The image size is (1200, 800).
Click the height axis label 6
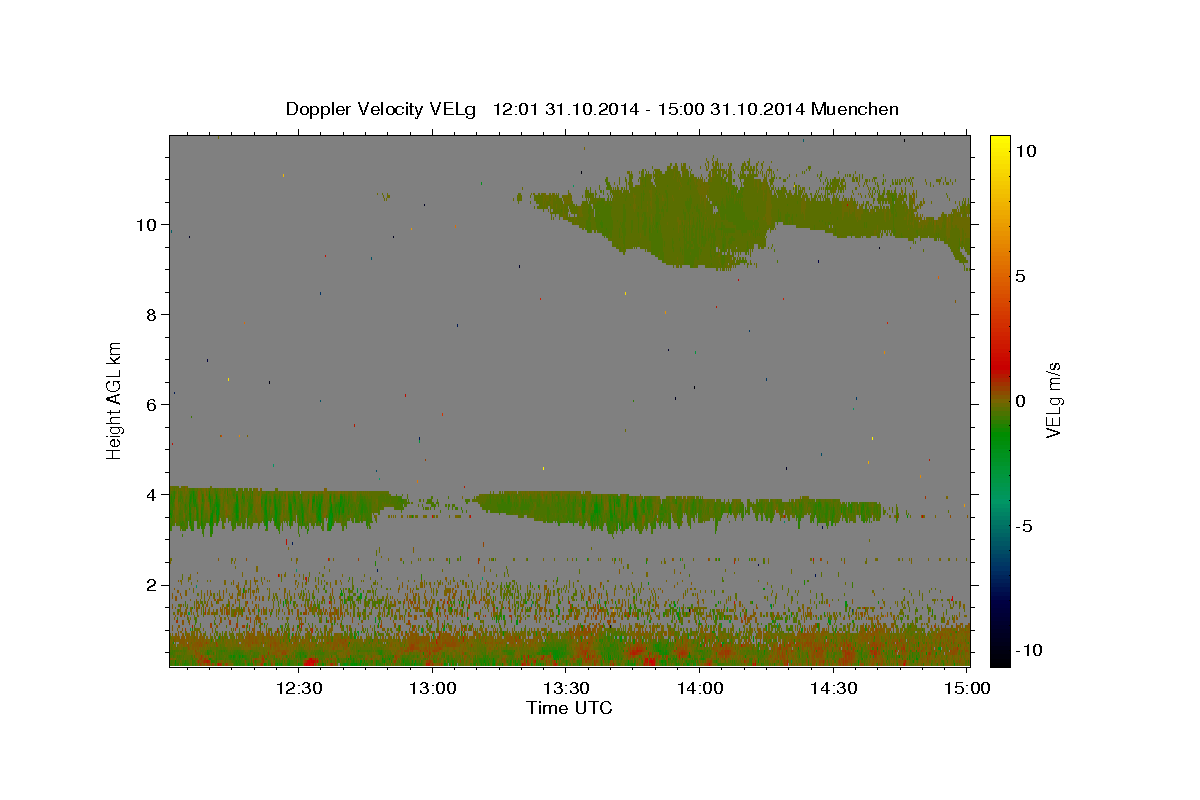click(x=151, y=404)
